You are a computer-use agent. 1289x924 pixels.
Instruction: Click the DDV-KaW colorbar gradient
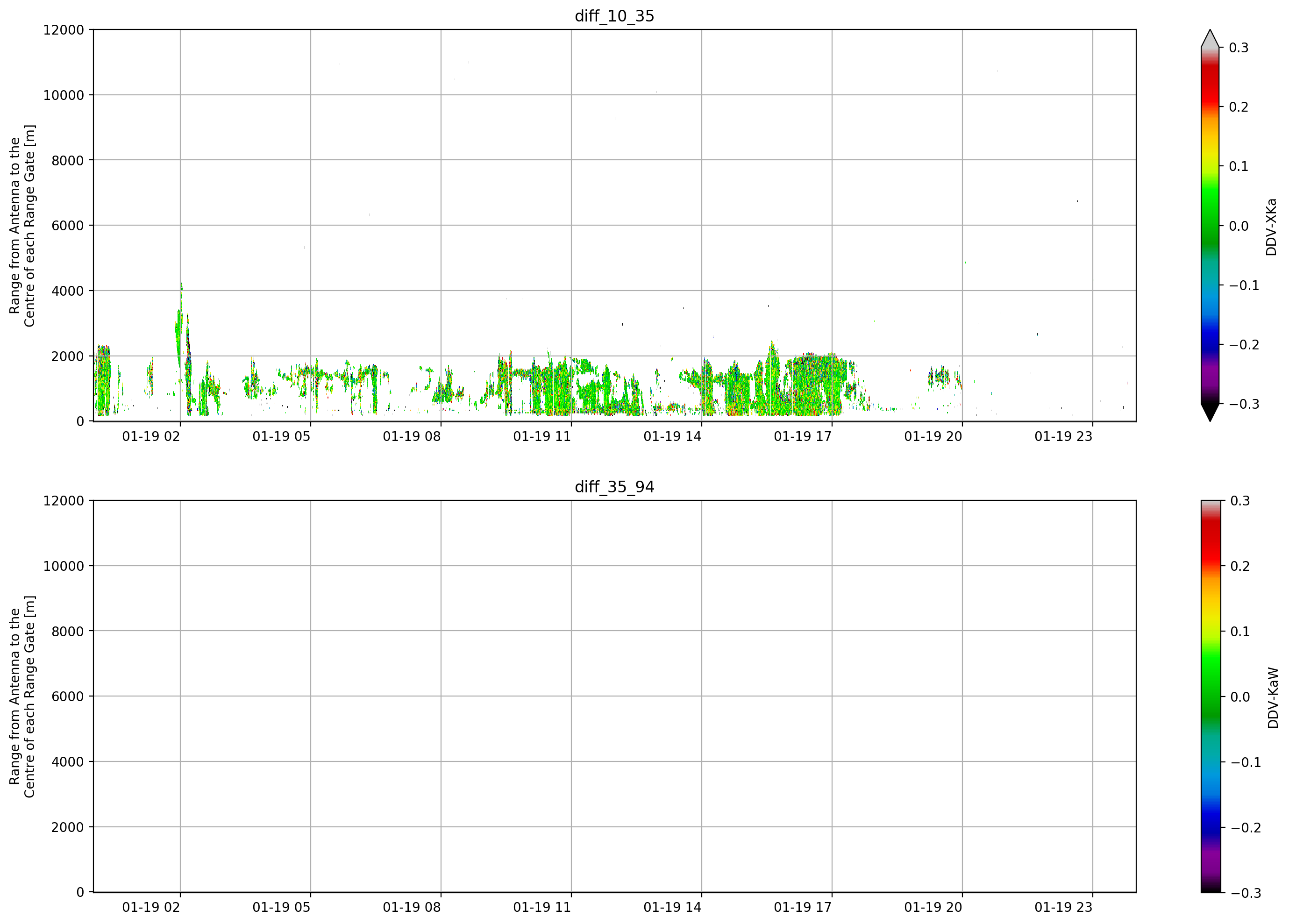1210,697
